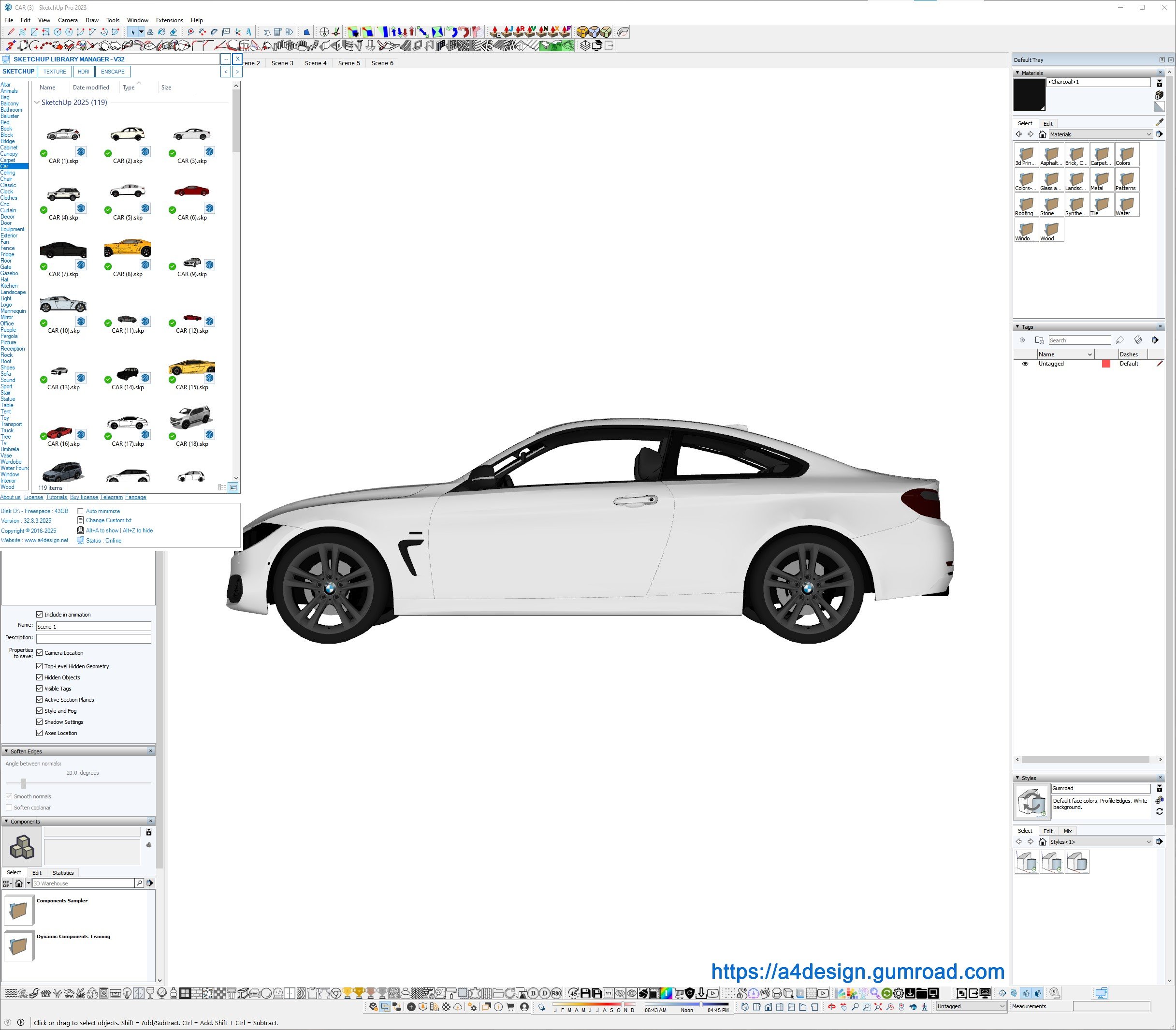The image size is (1176, 1030).
Task: Click the home icon in Materials browser
Action: 1042,134
